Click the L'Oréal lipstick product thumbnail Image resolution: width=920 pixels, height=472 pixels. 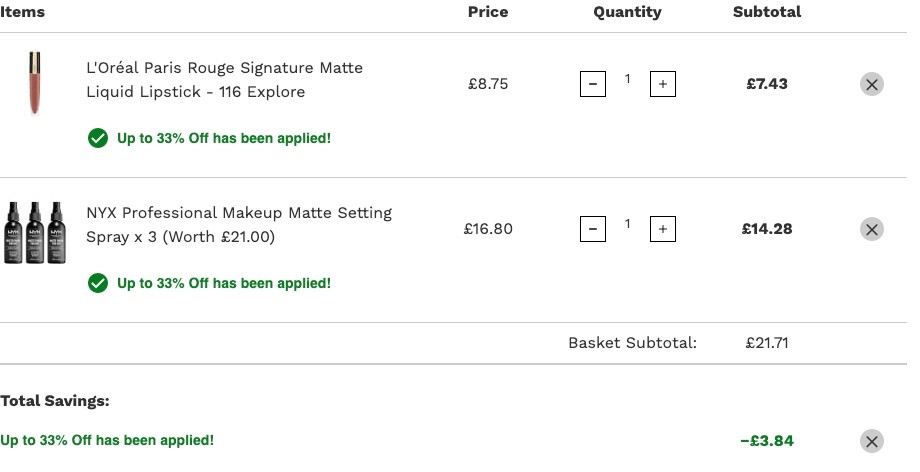(35, 83)
